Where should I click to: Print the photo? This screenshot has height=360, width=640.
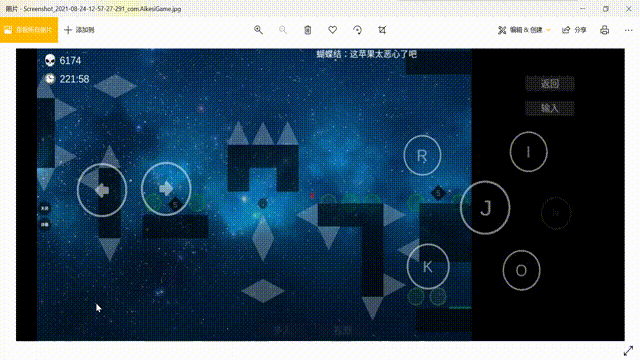pos(604,30)
